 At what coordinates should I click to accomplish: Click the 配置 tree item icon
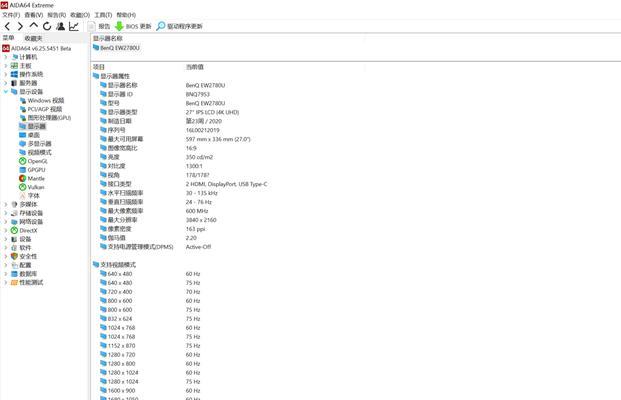click(14, 265)
